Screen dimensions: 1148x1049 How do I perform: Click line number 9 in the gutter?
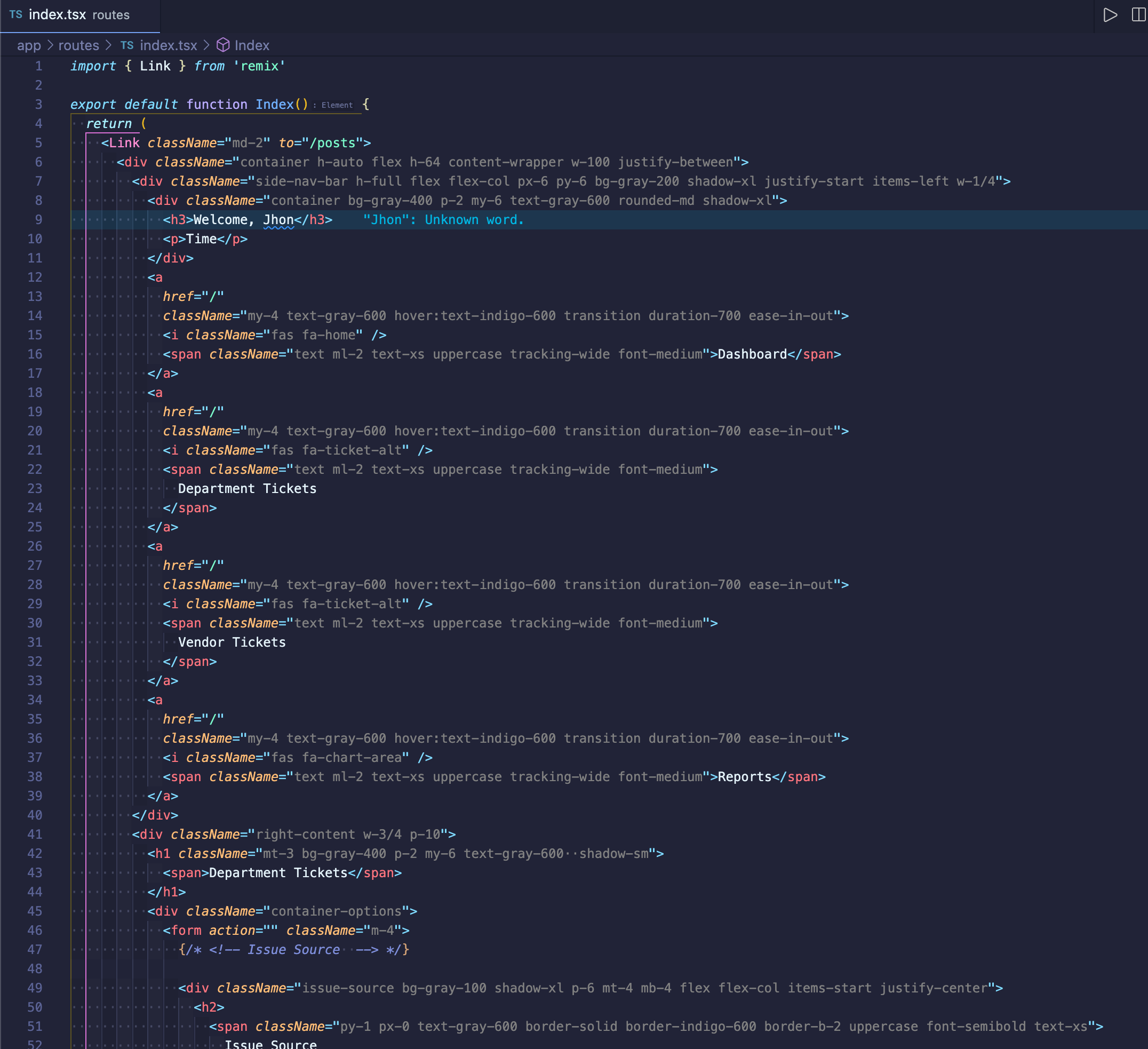coord(39,220)
